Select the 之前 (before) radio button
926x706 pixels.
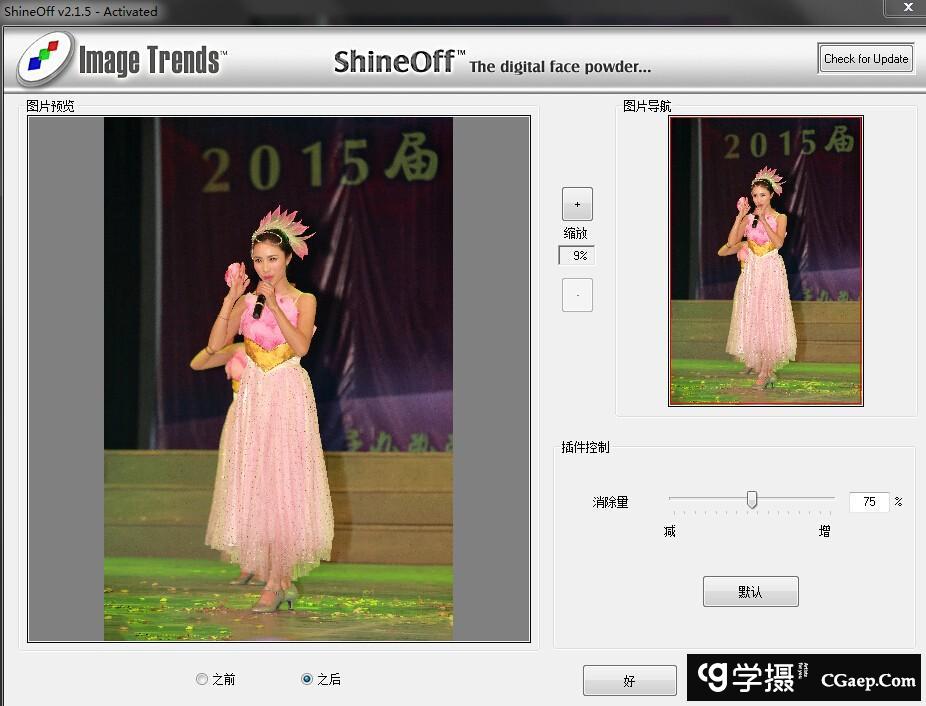203,679
